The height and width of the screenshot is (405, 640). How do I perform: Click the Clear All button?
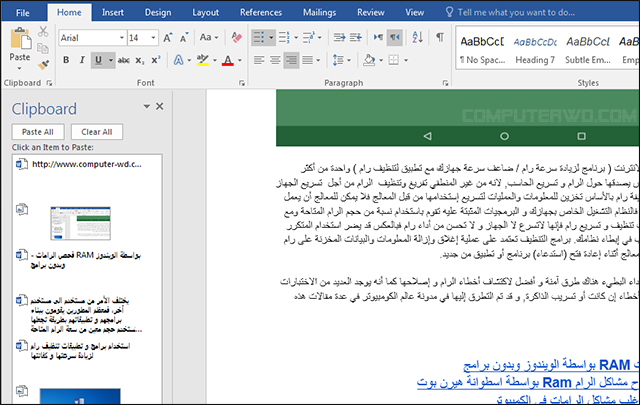click(x=97, y=132)
